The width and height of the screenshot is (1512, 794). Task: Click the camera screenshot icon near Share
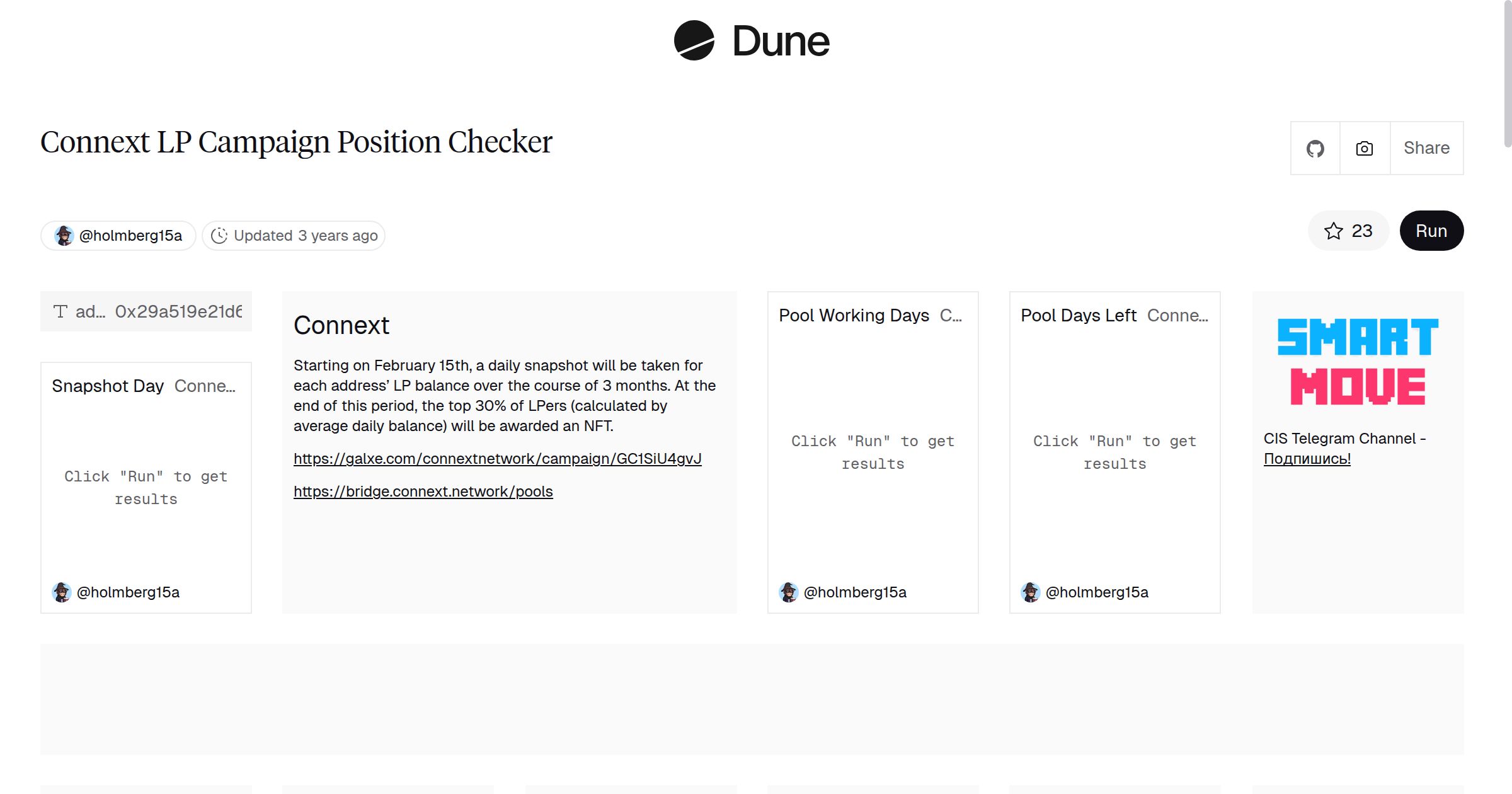click(1364, 147)
